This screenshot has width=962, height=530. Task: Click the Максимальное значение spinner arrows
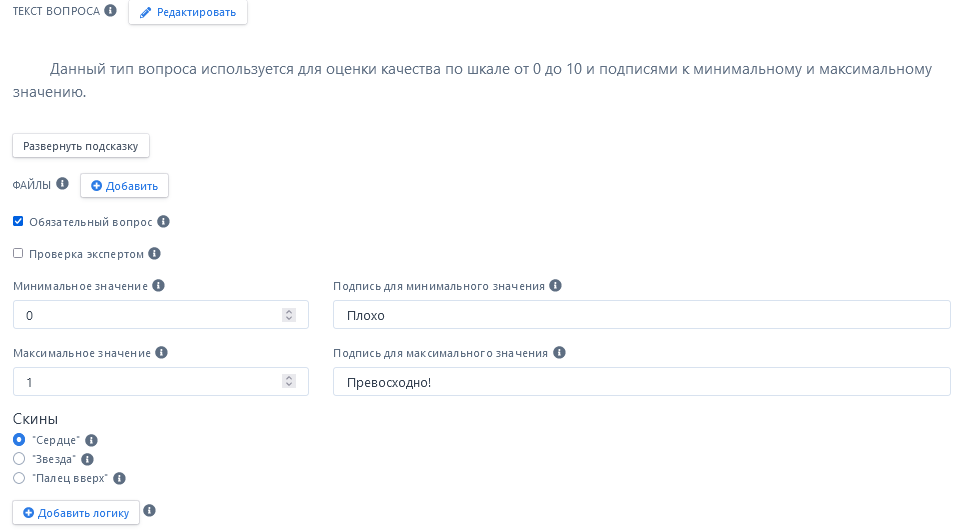click(289, 382)
